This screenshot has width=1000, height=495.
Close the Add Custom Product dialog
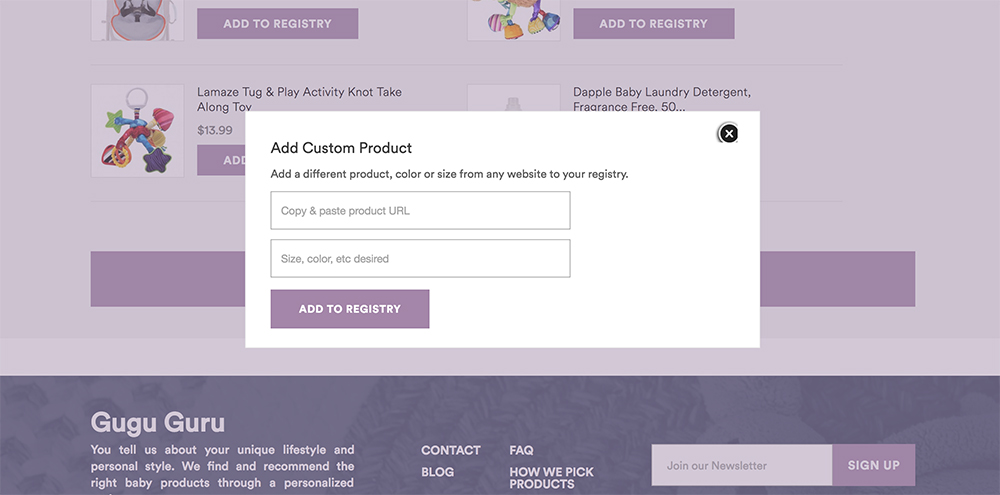pyautogui.click(x=728, y=133)
